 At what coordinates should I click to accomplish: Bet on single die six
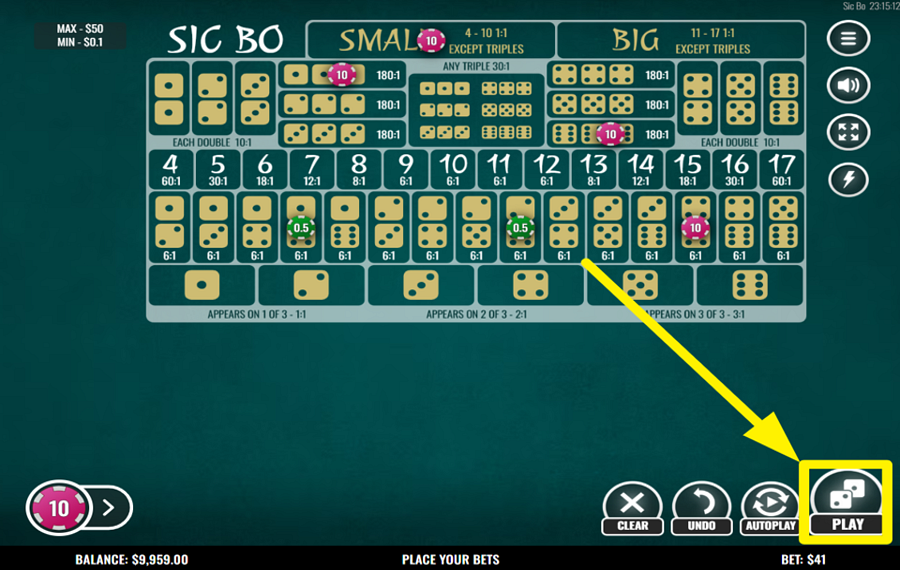(x=750, y=285)
